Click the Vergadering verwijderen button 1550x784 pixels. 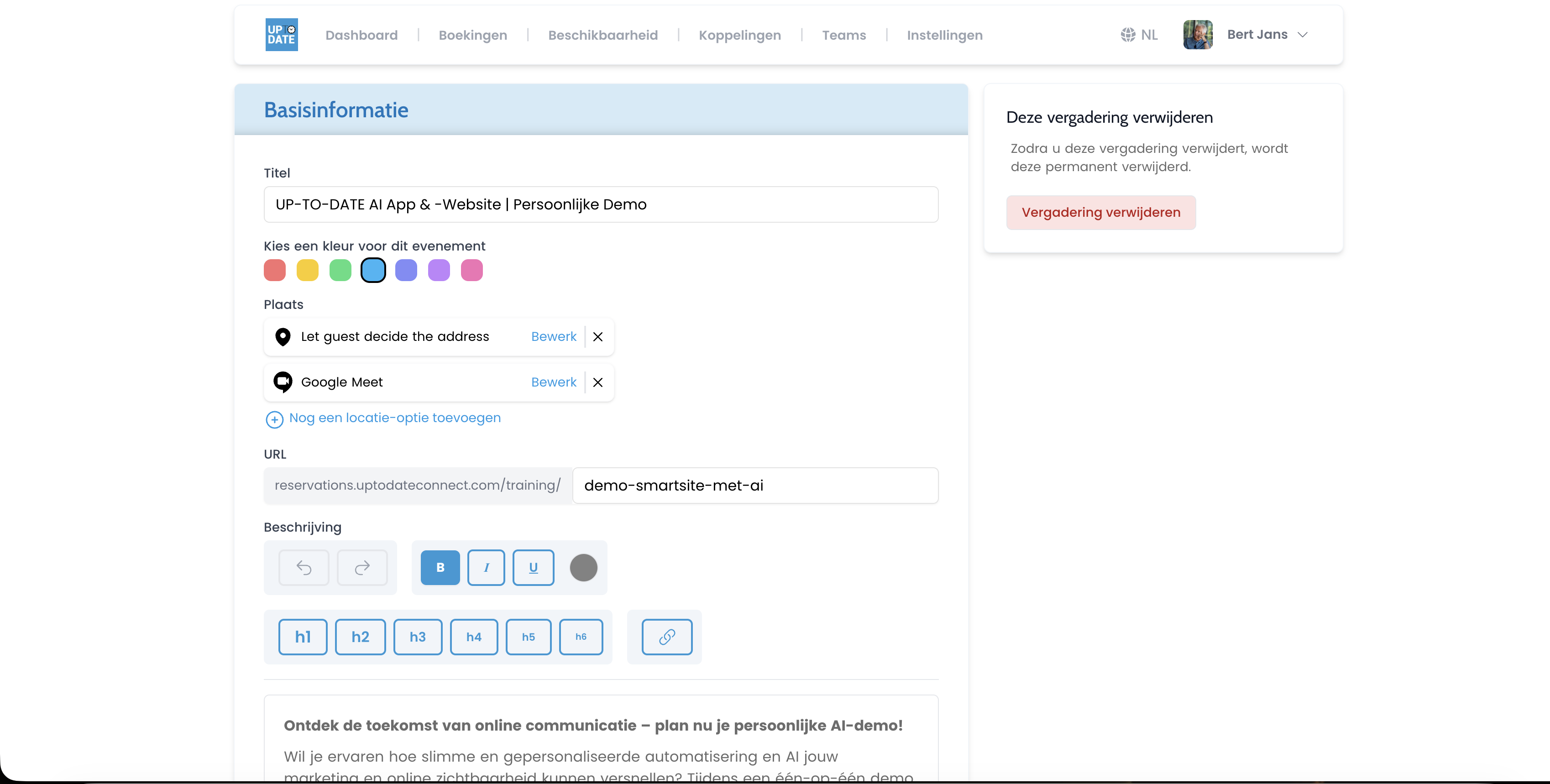click(x=1100, y=212)
